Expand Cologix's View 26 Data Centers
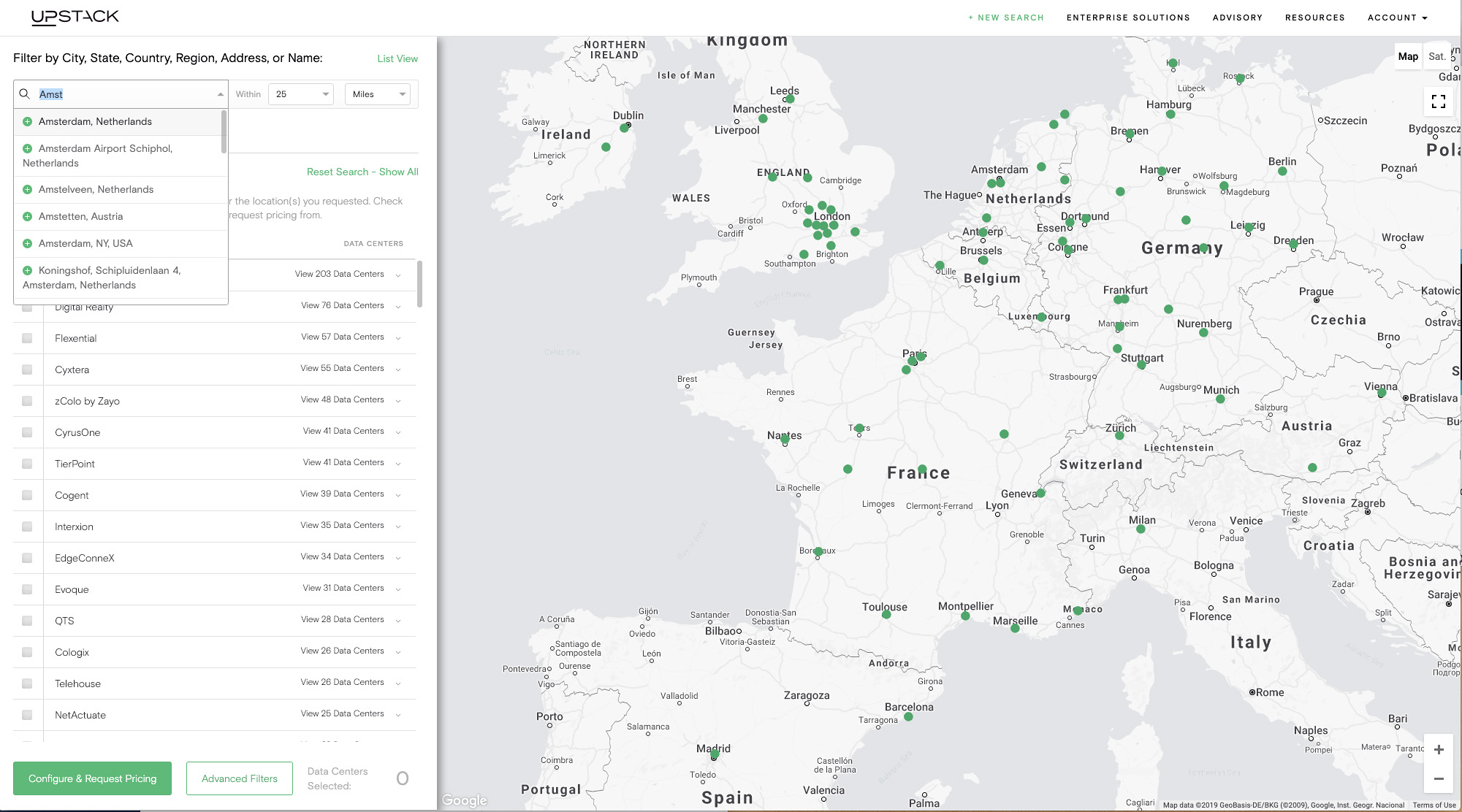 point(351,651)
